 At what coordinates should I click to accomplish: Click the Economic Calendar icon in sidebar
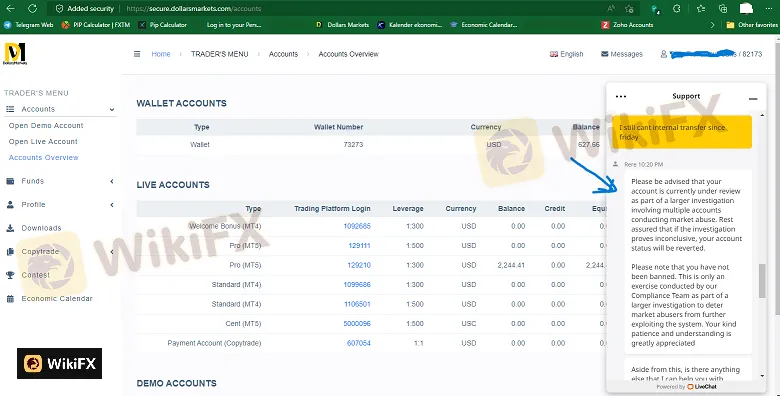point(10,298)
